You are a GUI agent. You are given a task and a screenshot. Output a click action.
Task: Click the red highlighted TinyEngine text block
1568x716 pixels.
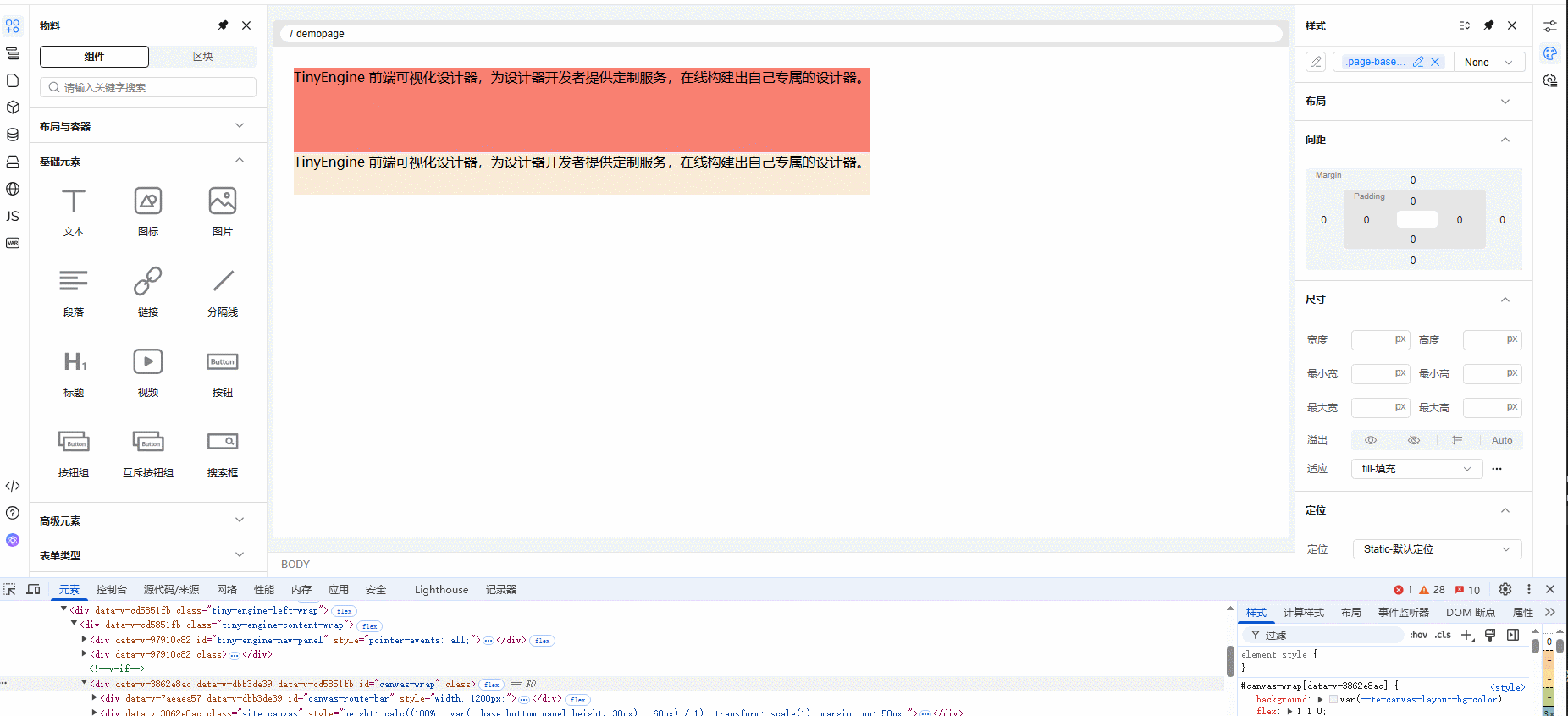coord(582,110)
